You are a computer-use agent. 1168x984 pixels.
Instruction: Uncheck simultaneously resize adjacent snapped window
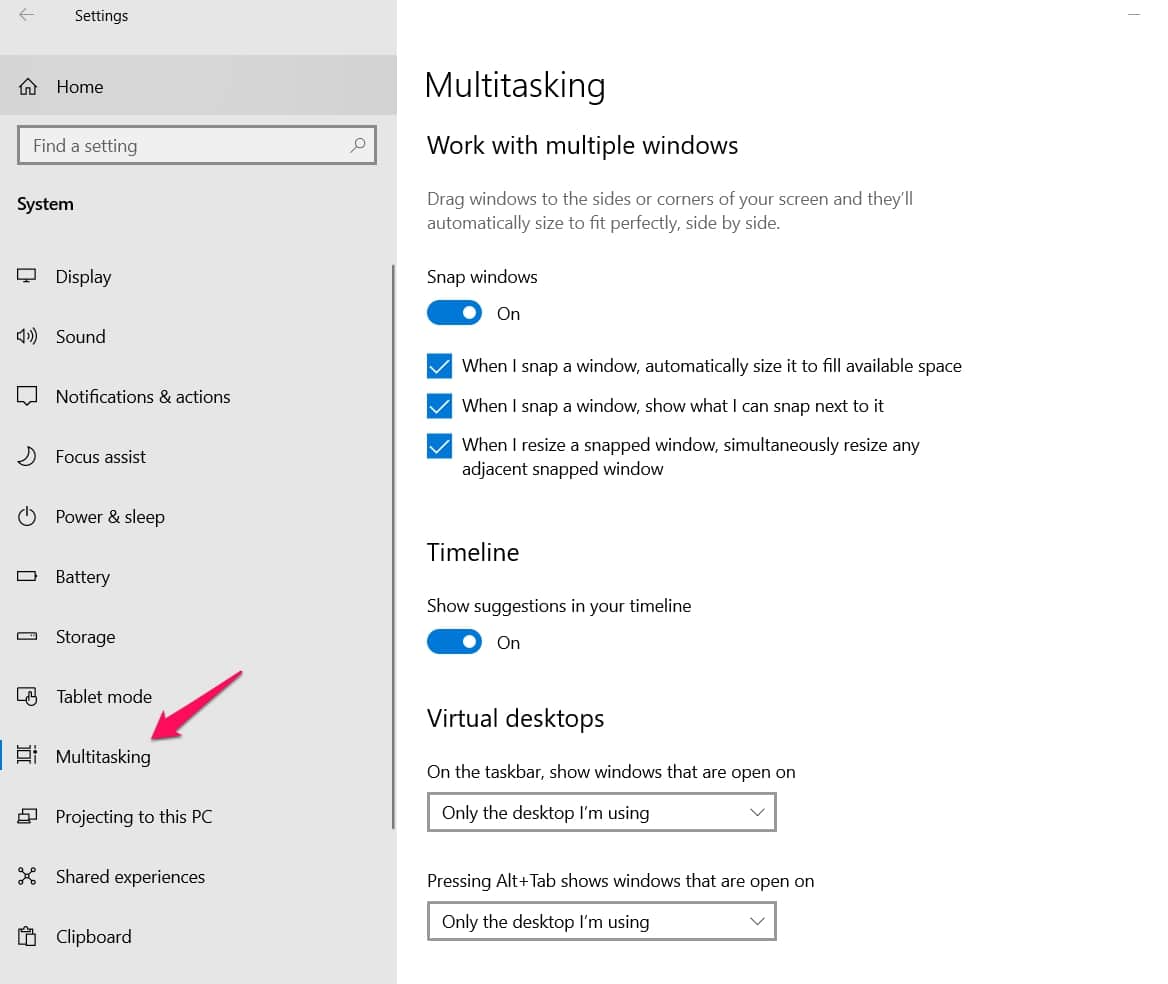point(439,445)
